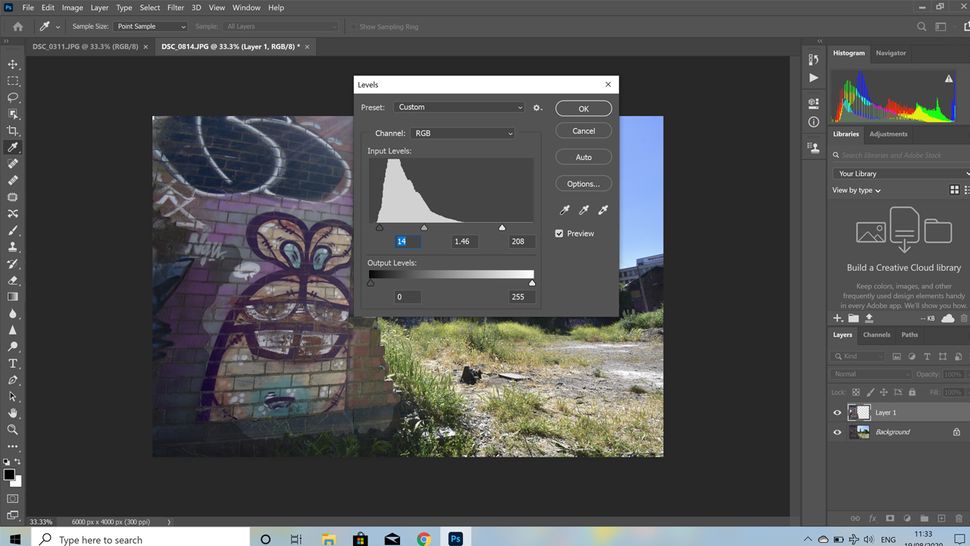Click the Home icon in options bar
The width and height of the screenshot is (970, 546).
click(18, 27)
